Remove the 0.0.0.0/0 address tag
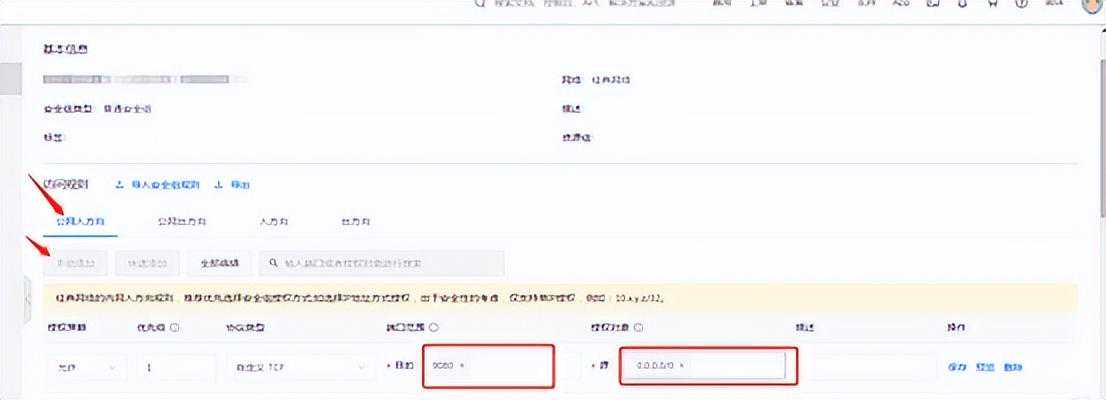This screenshot has width=1106, height=400. pyautogui.click(x=681, y=366)
